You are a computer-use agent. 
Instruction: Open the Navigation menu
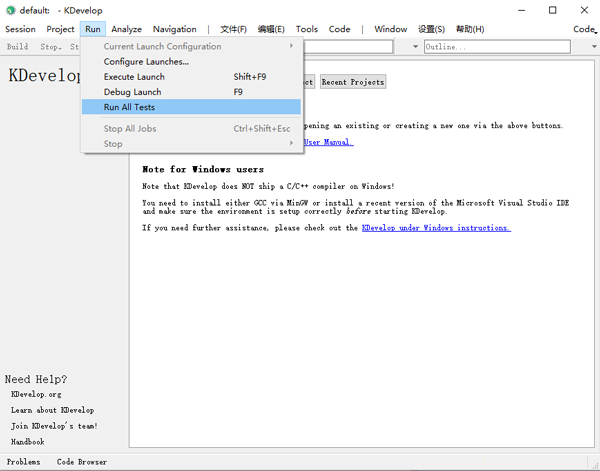tap(174, 29)
